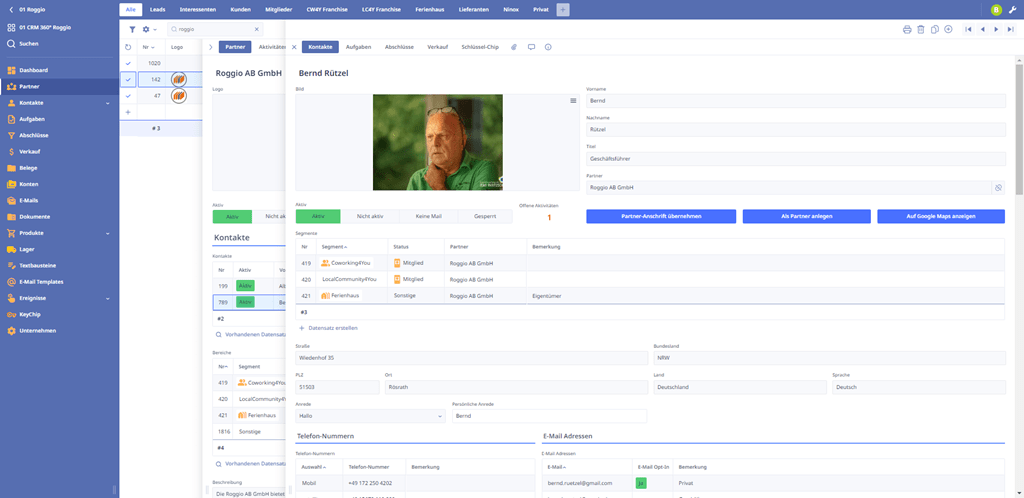Click the filter funnel icon
This screenshot has height=498, width=1024.
tap(132, 30)
